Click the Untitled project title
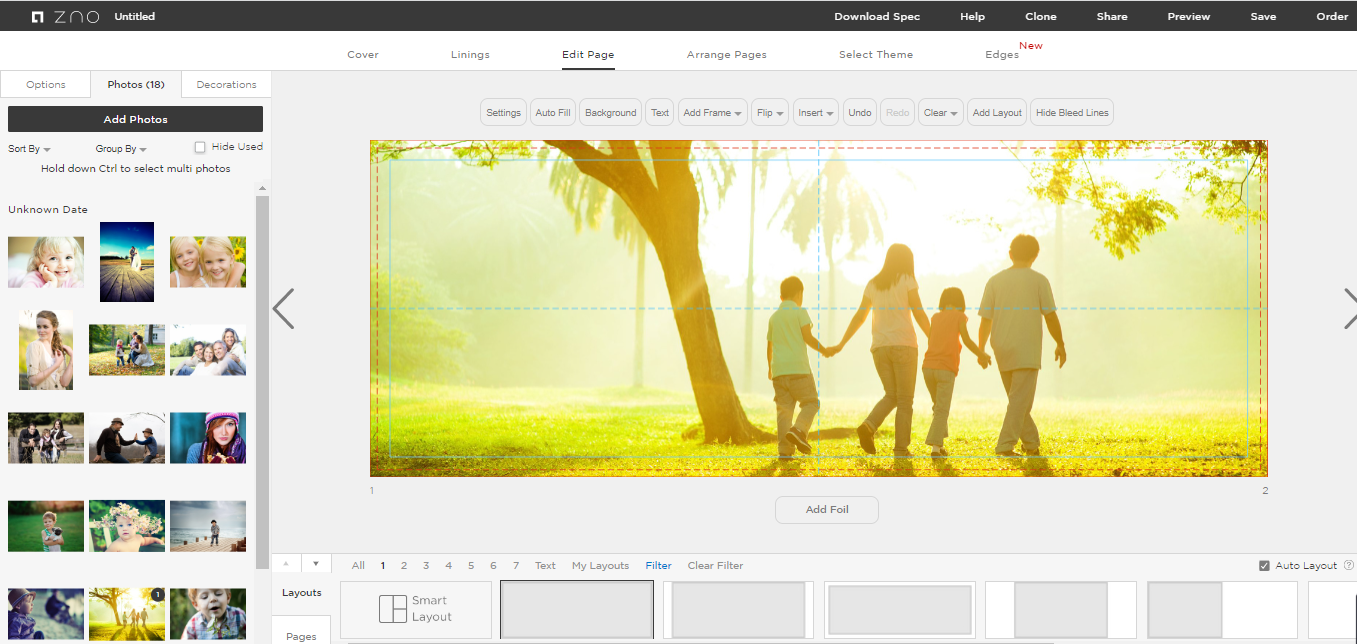The image size is (1357, 644). (135, 16)
